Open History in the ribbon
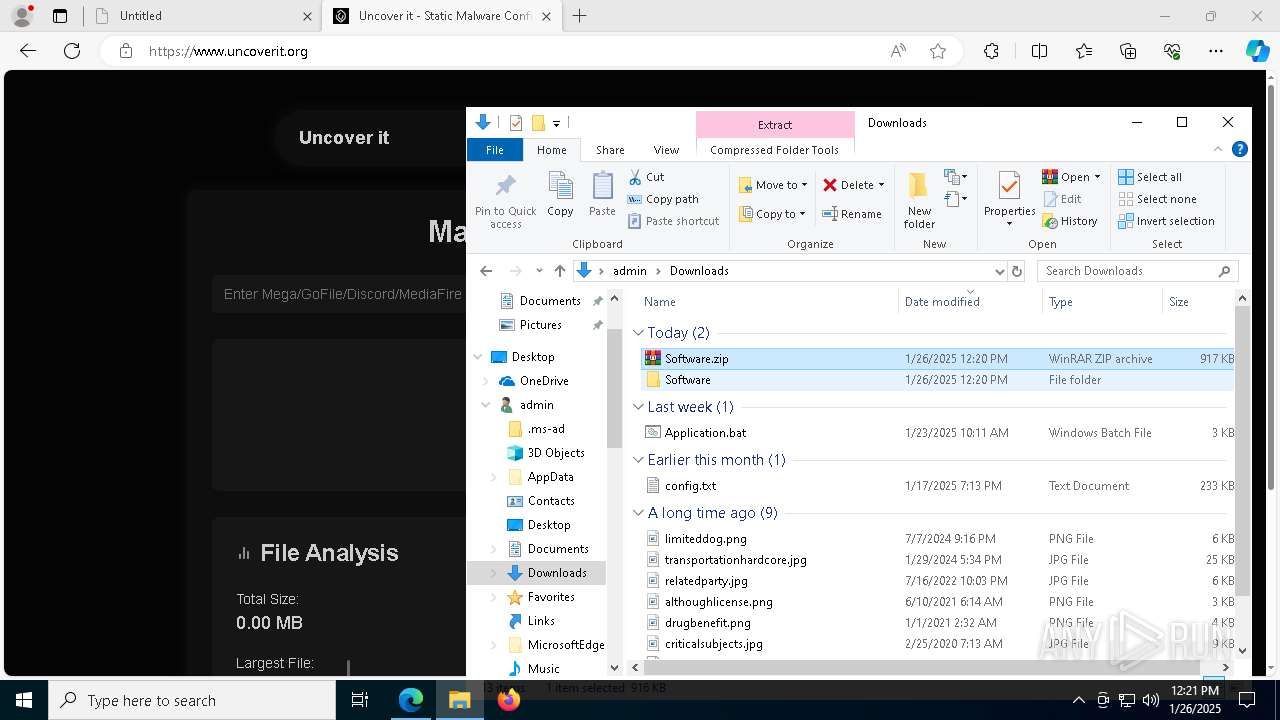This screenshot has width=1280, height=720. pyautogui.click(x=1070, y=221)
